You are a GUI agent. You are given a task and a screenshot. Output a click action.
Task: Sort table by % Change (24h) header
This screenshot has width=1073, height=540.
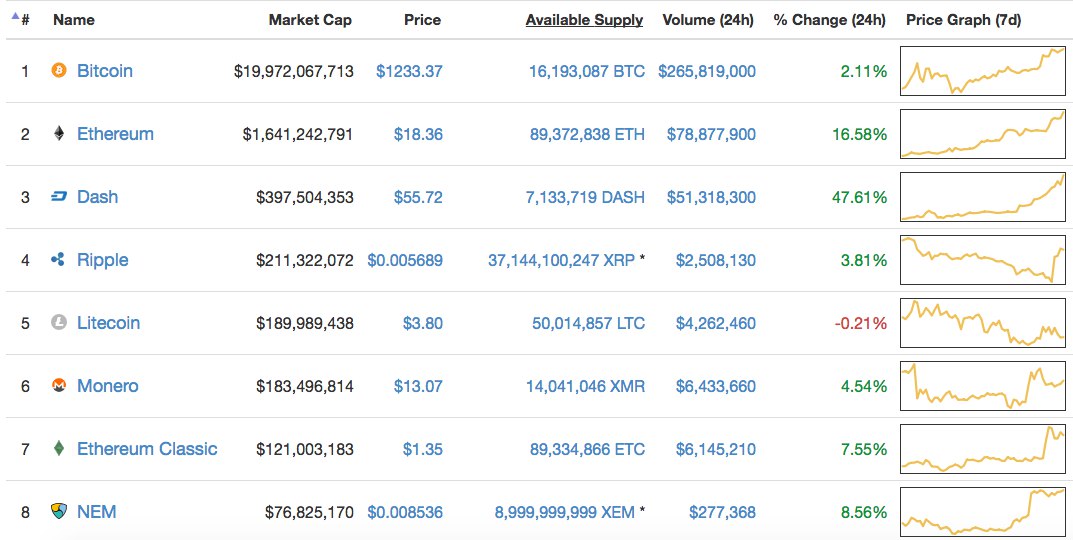coord(829,20)
